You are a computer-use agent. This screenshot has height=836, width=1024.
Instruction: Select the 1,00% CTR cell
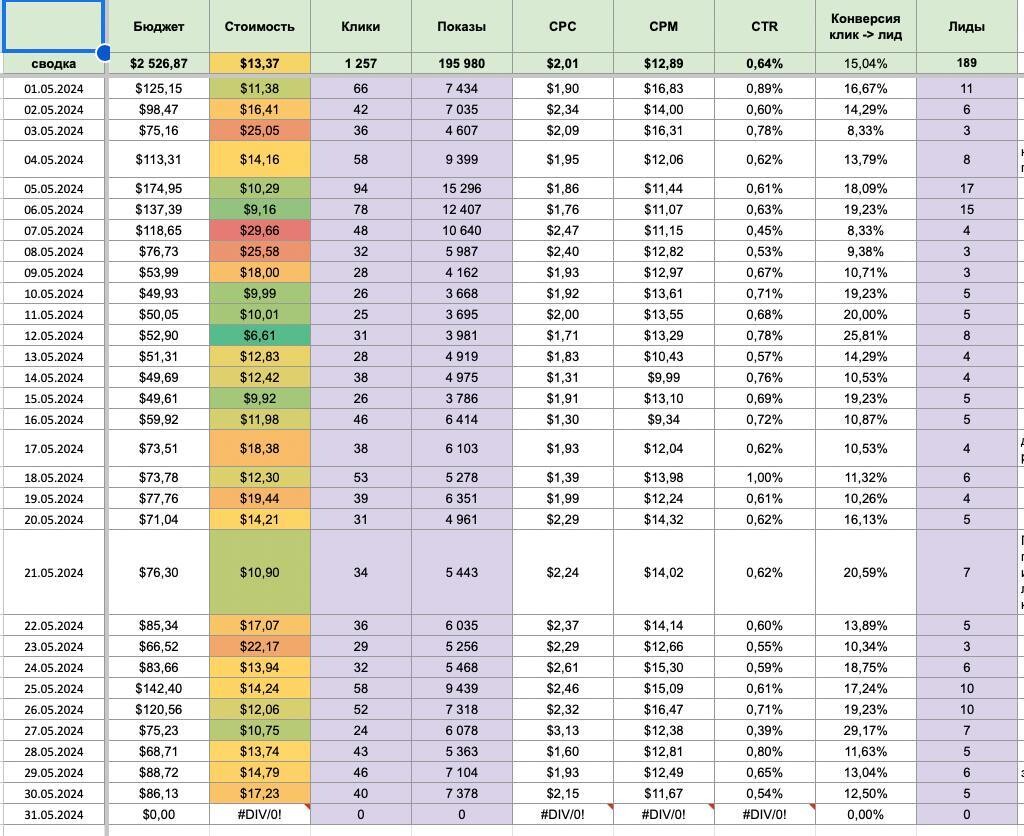click(764, 477)
